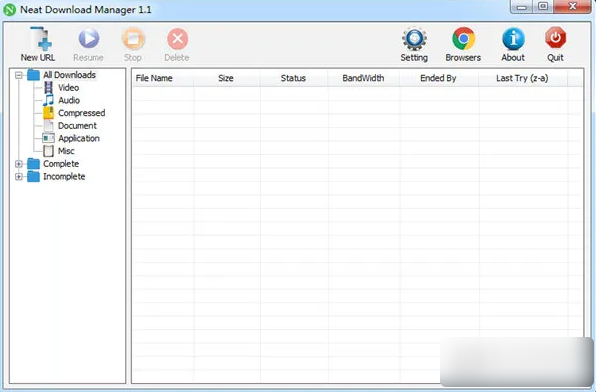This screenshot has width=596, height=392.
Task: Open the About info icon
Action: tap(513, 39)
